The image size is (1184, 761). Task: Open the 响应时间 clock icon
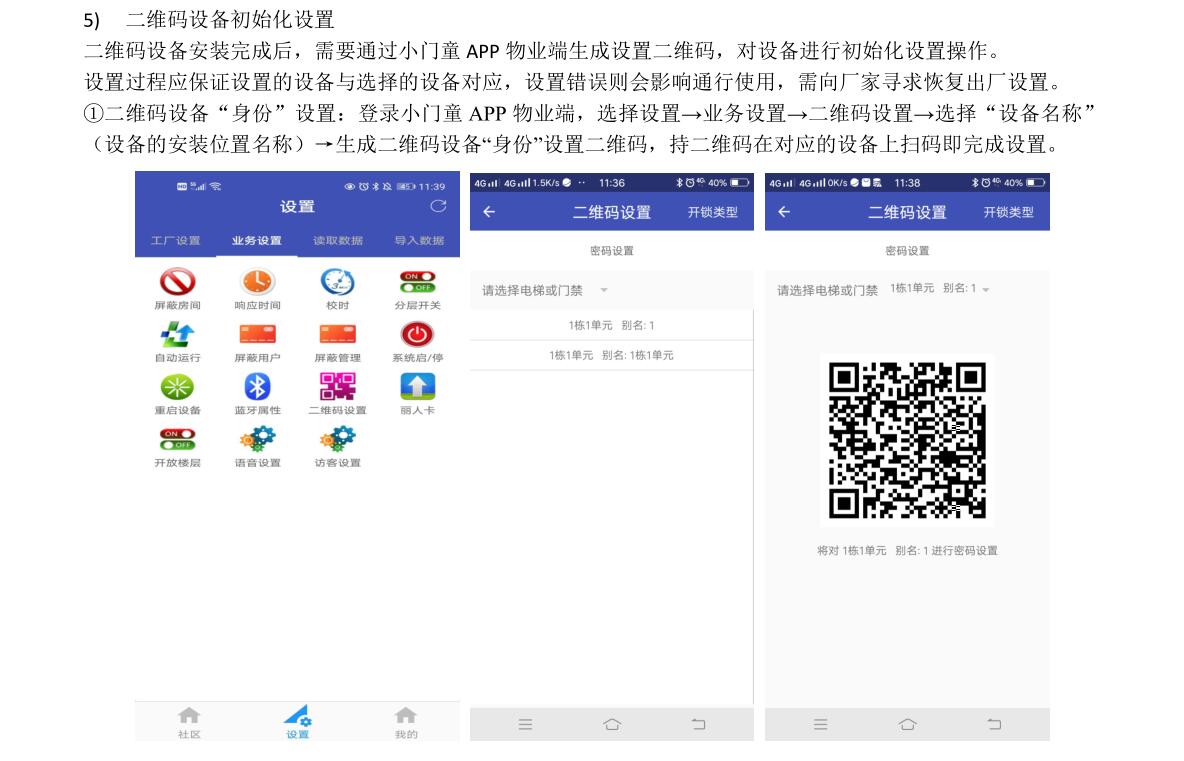click(257, 282)
